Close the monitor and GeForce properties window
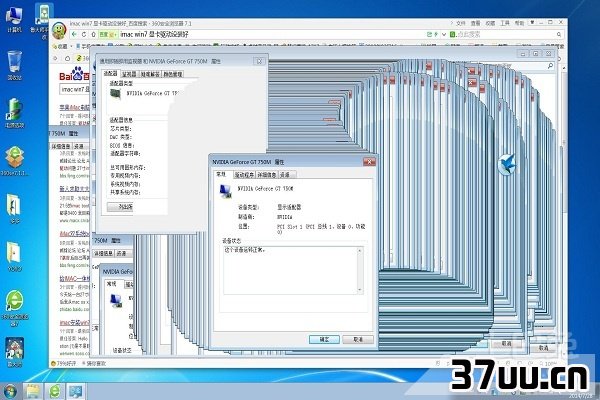This screenshot has width=600, height=400. pyautogui.click(x=259, y=61)
